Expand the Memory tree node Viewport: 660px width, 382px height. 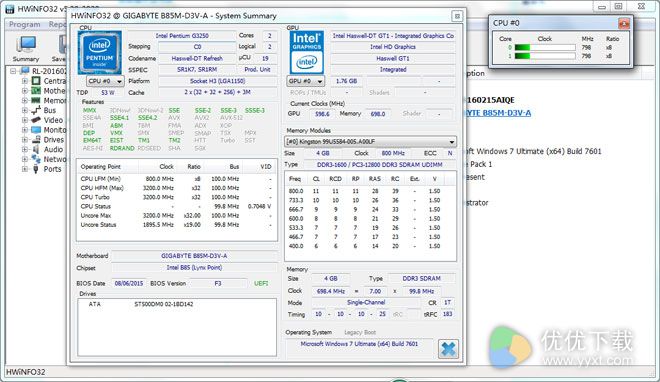pyautogui.click(x=25, y=101)
